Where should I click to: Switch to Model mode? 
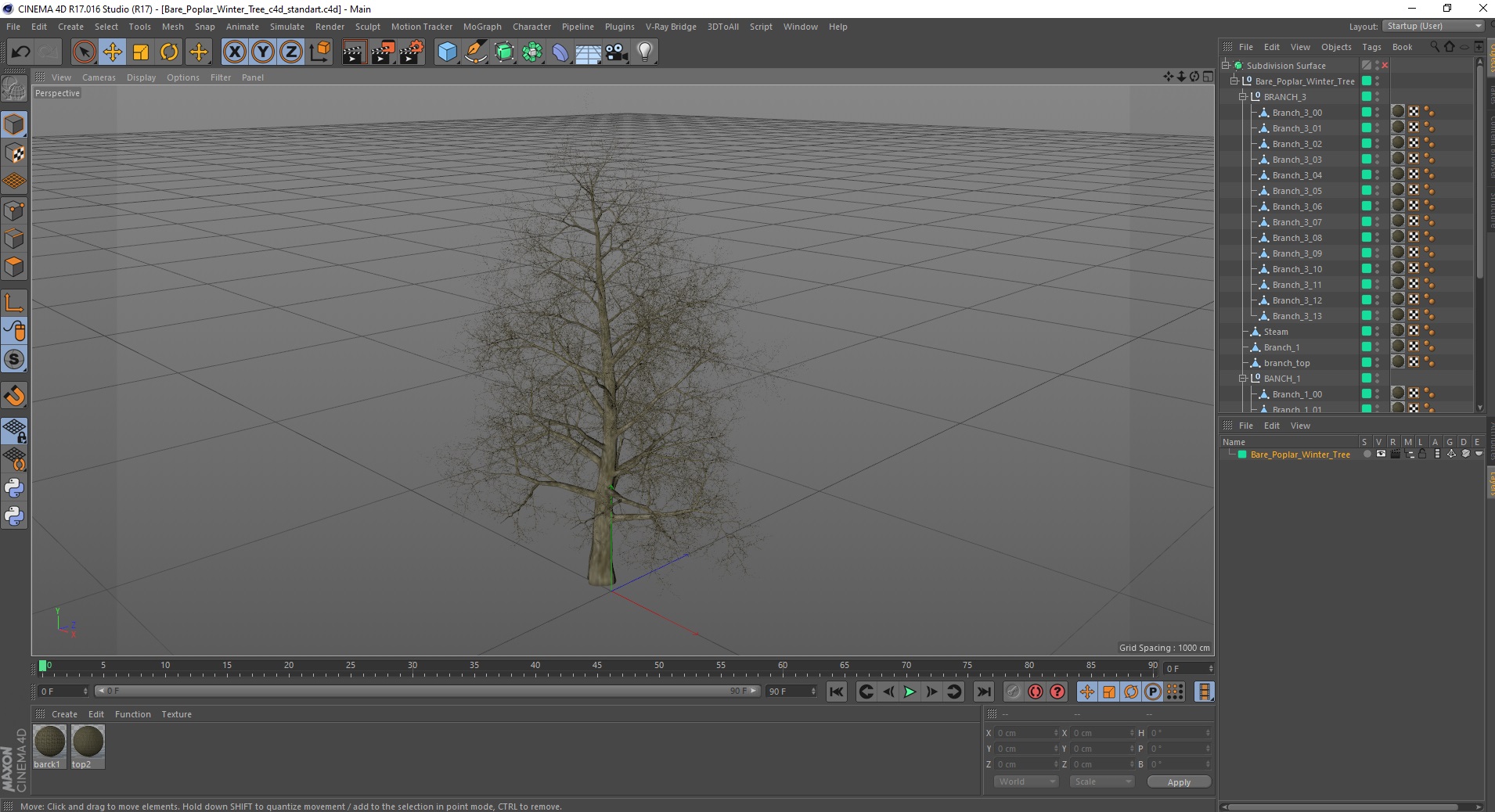click(14, 125)
